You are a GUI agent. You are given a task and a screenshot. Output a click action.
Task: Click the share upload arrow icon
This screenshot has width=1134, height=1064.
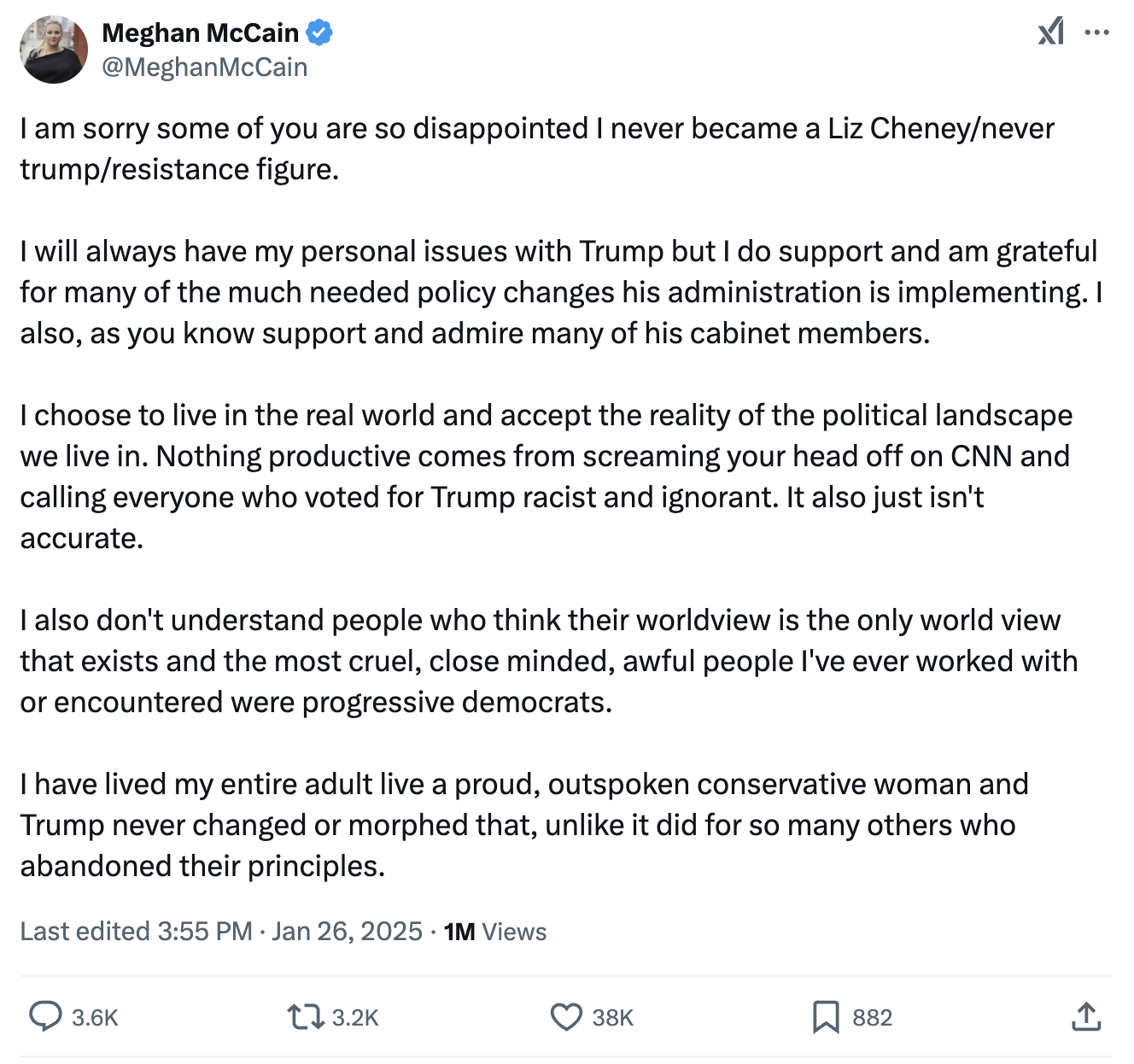pos(1086,1016)
